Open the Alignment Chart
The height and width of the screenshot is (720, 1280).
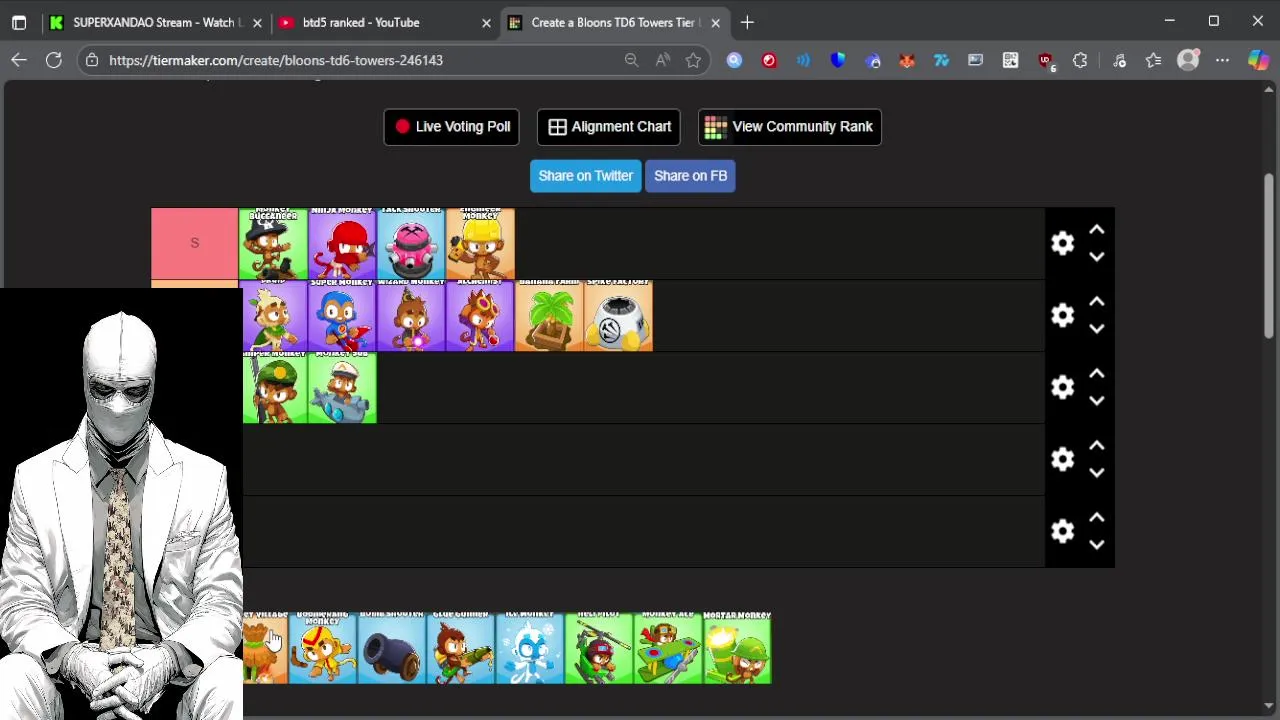[609, 127]
